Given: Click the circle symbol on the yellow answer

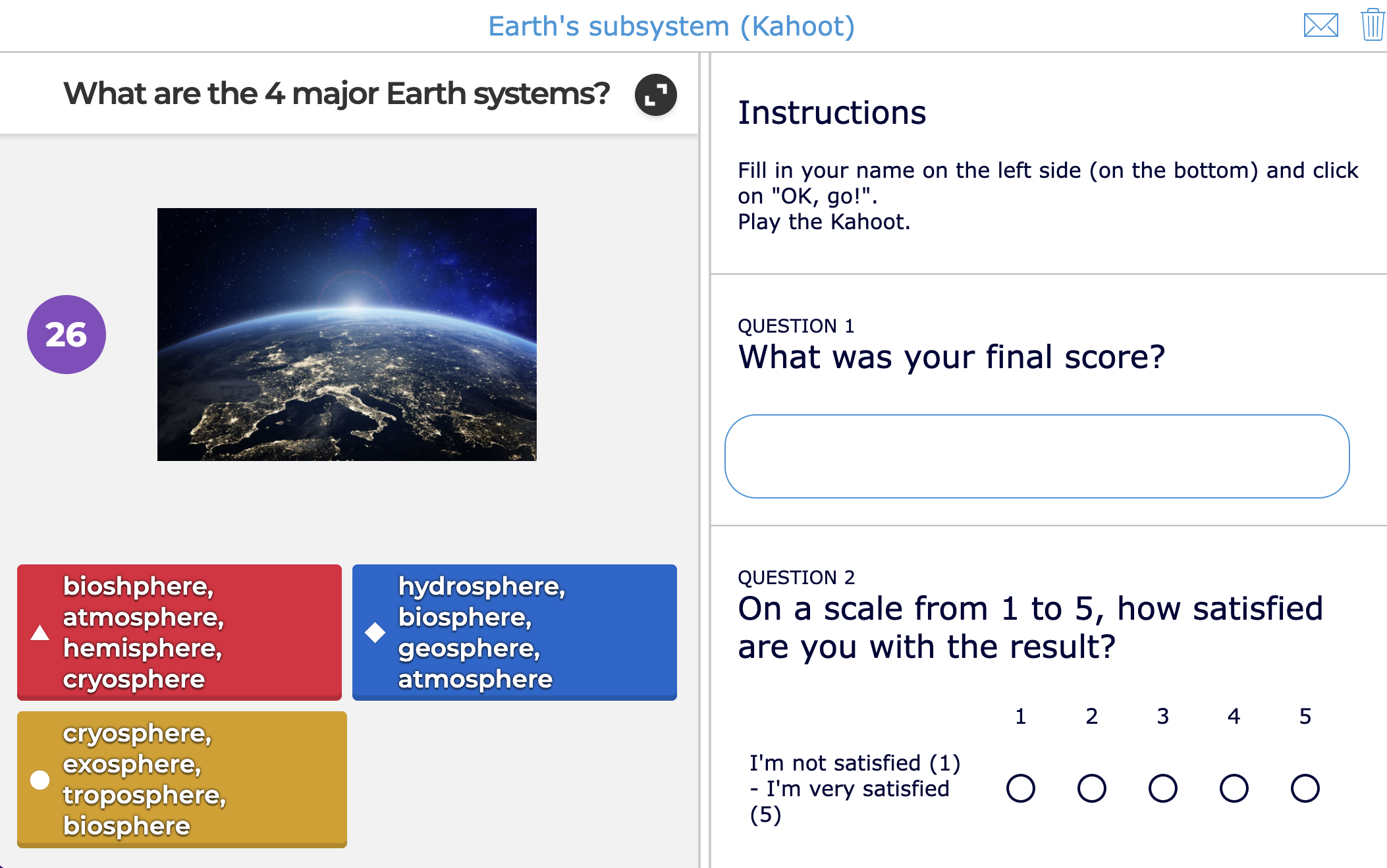Looking at the screenshot, I should (41, 780).
